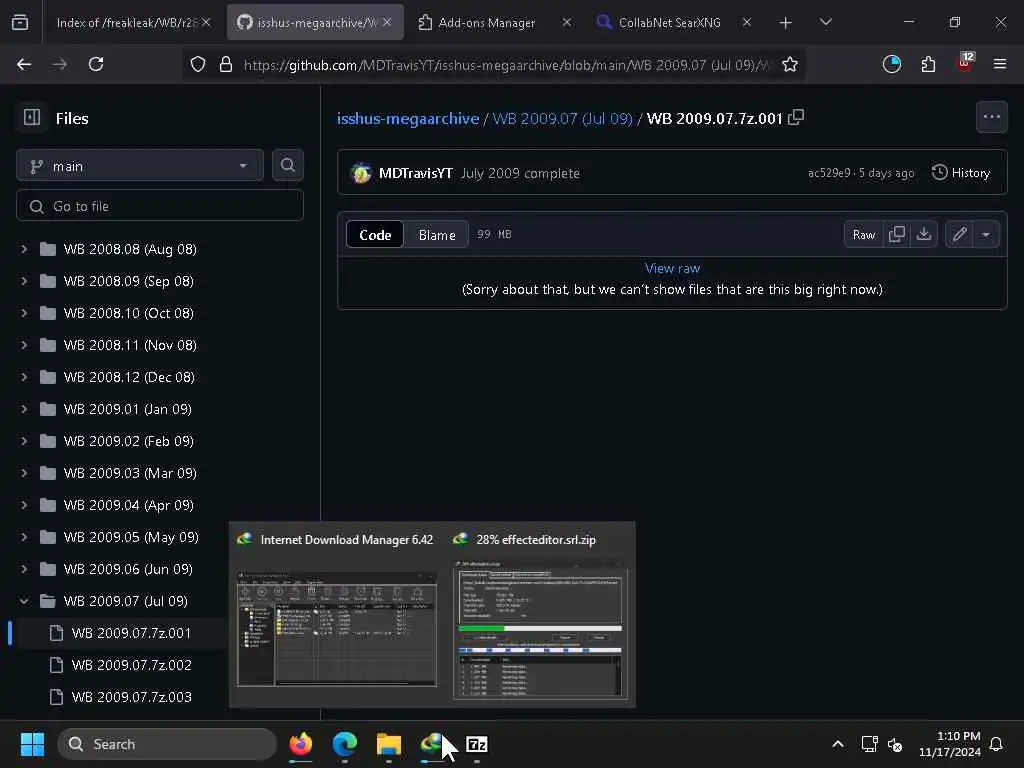Expand the WB 2008.09 (Sep 08) folder
Screen dimensions: 1024x768
[x=24, y=281]
